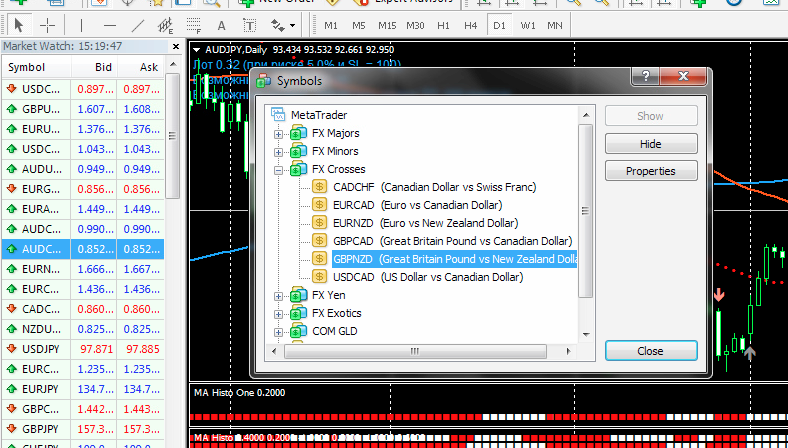Image resolution: width=788 pixels, height=448 pixels.
Task: Select EURNZD in the symbols tree
Action: [425, 223]
